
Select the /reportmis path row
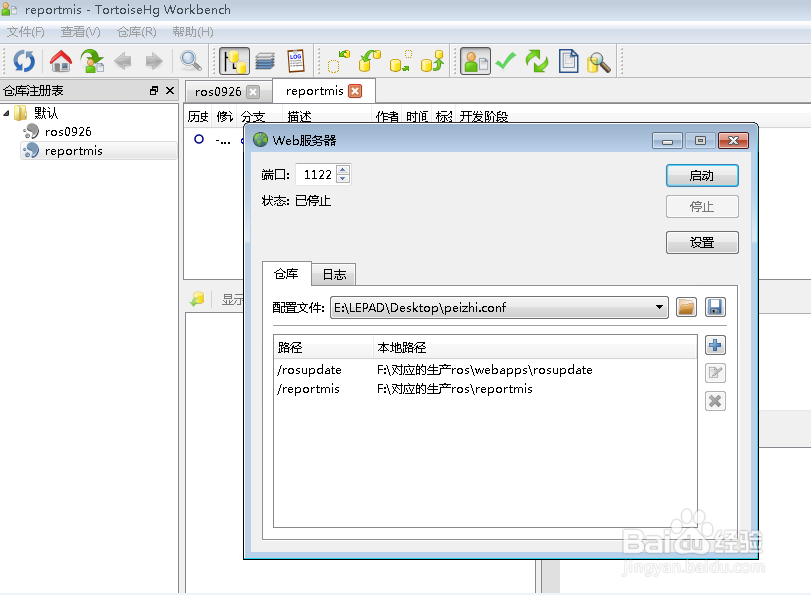pyautogui.click(x=485, y=389)
